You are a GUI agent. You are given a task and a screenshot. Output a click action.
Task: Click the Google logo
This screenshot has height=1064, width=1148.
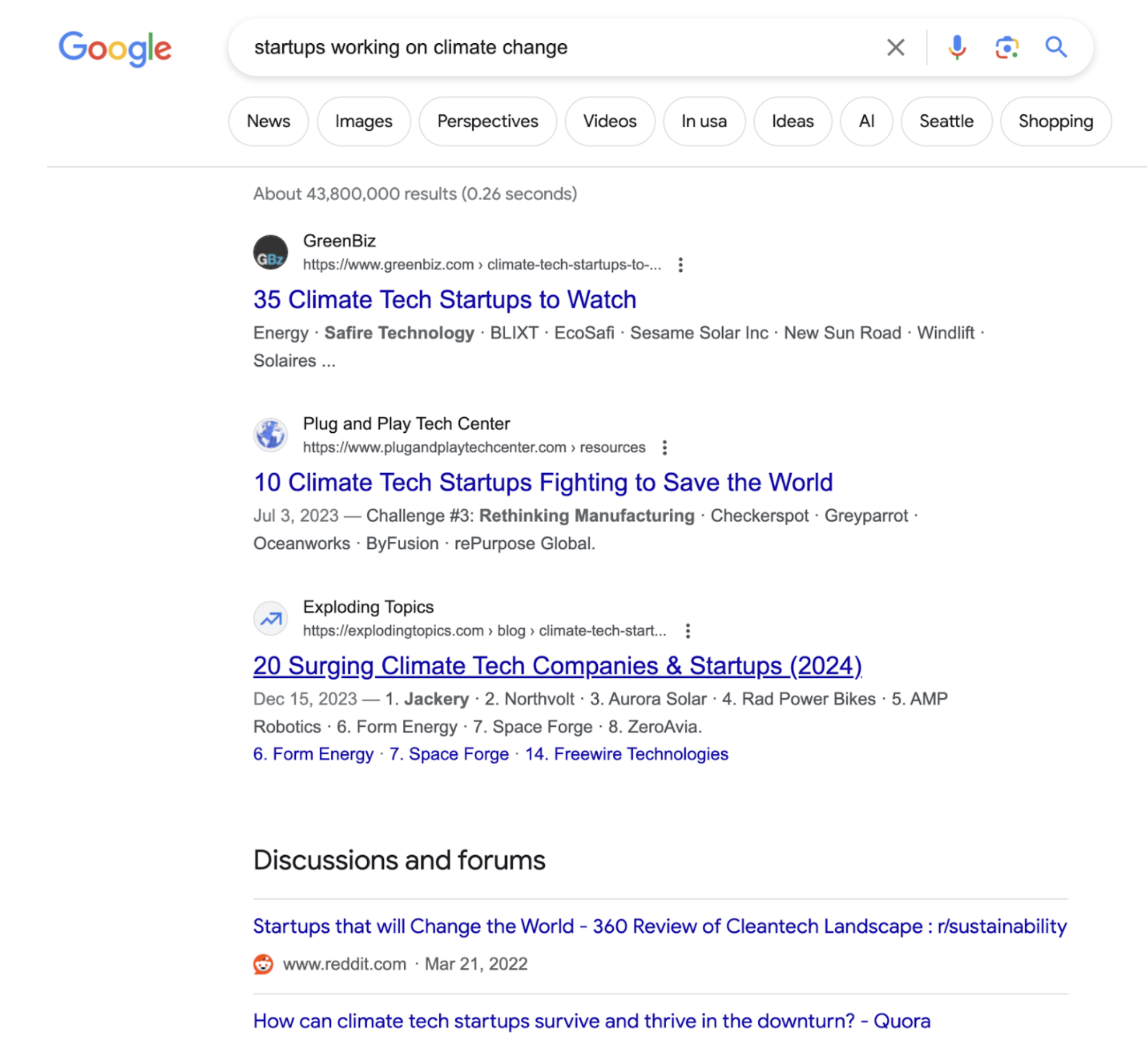115,48
